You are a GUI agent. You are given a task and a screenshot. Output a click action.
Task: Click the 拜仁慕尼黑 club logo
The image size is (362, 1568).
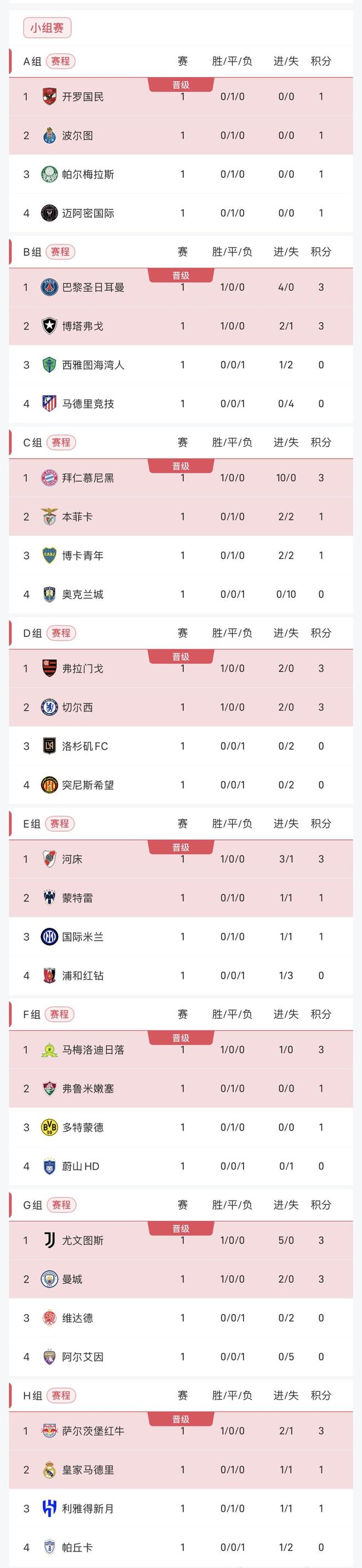[x=50, y=478]
